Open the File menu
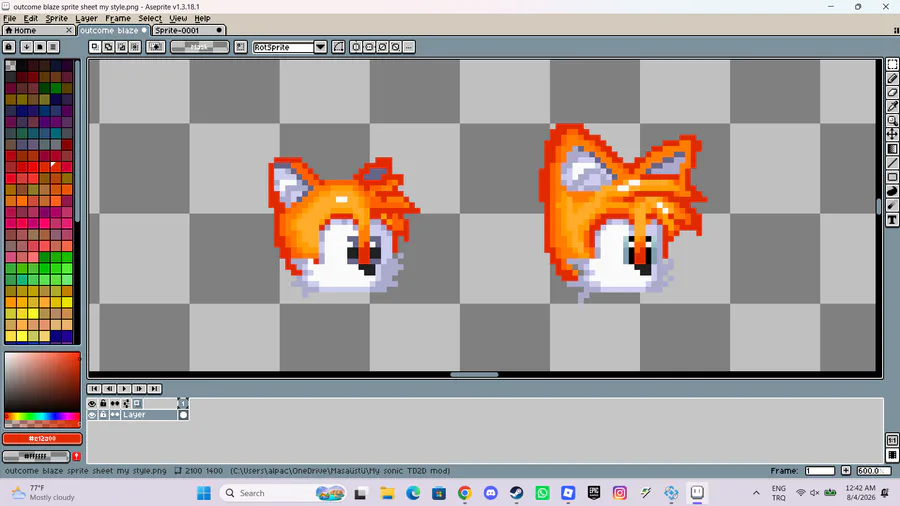900x506 pixels. 10,18
